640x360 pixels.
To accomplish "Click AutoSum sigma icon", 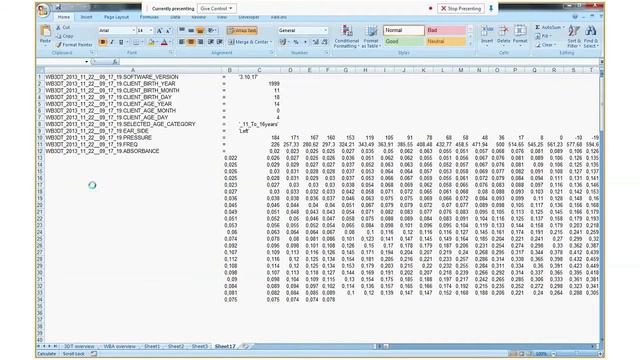I will pos(538,27).
